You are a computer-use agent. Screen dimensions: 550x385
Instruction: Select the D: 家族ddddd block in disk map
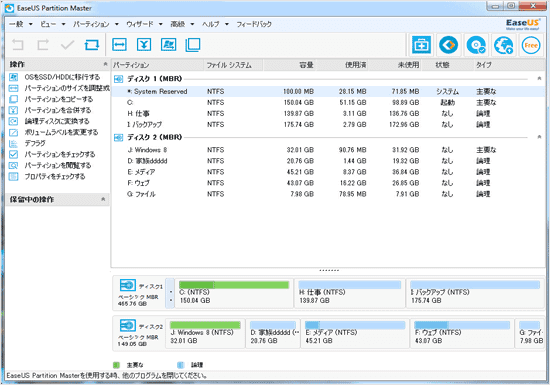click(x=273, y=333)
